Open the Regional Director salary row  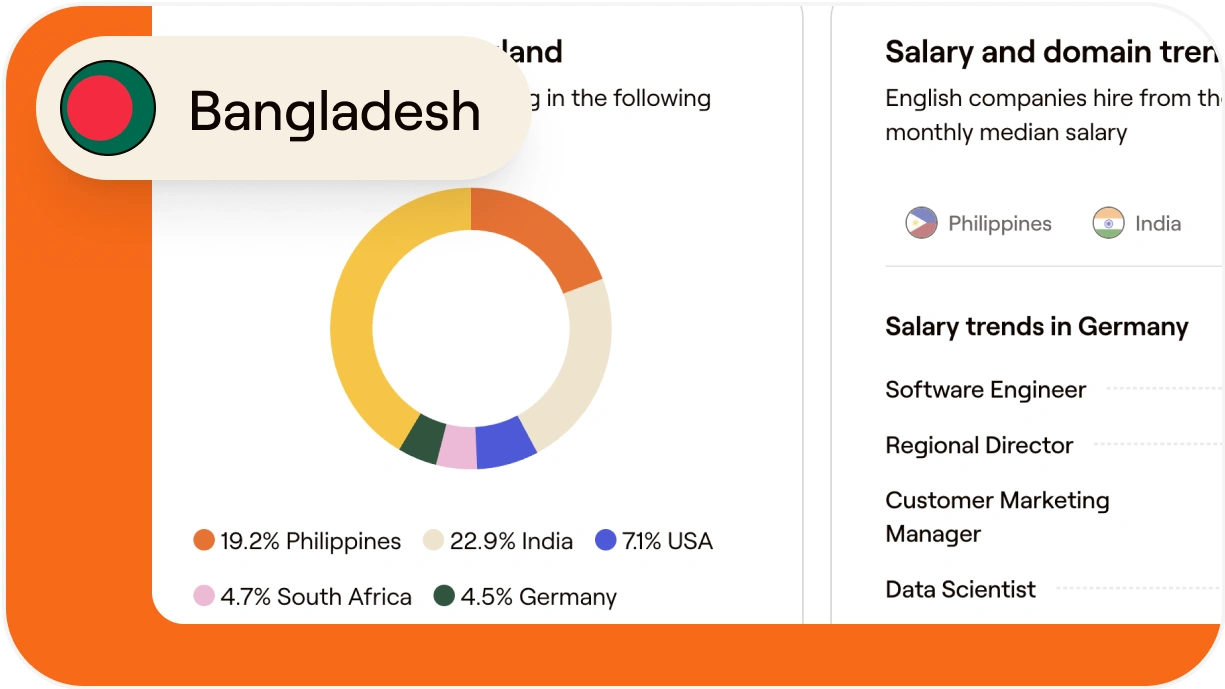[979, 445]
